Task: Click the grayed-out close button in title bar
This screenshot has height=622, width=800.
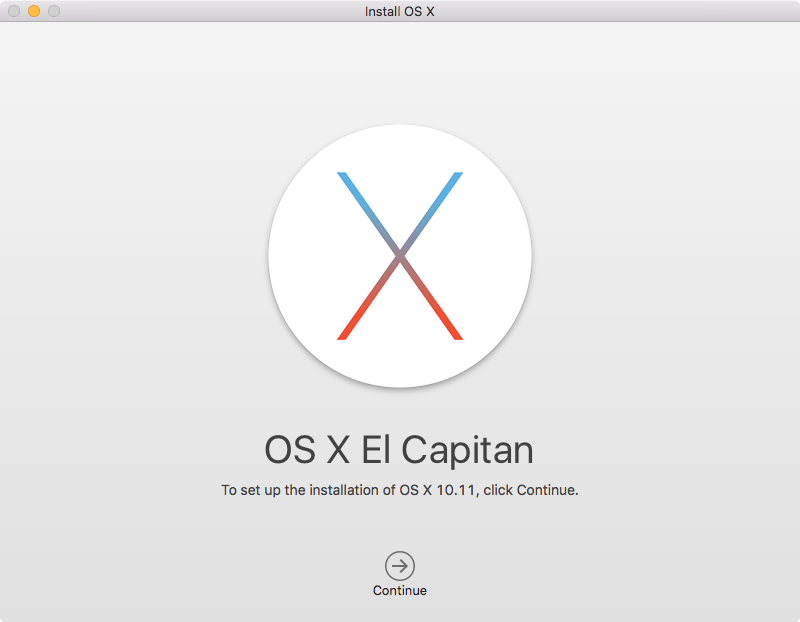Action: pyautogui.click(x=14, y=11)
